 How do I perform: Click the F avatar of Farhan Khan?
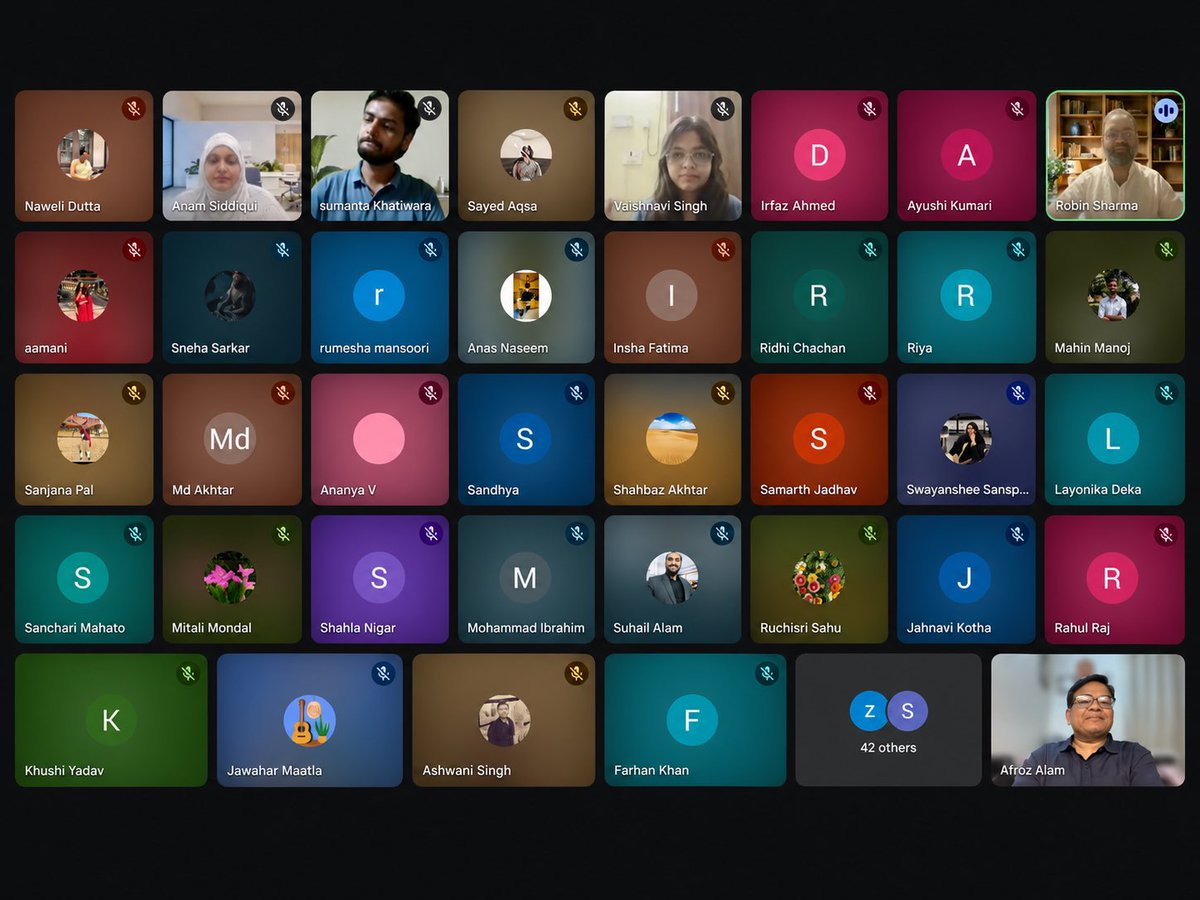692,720
